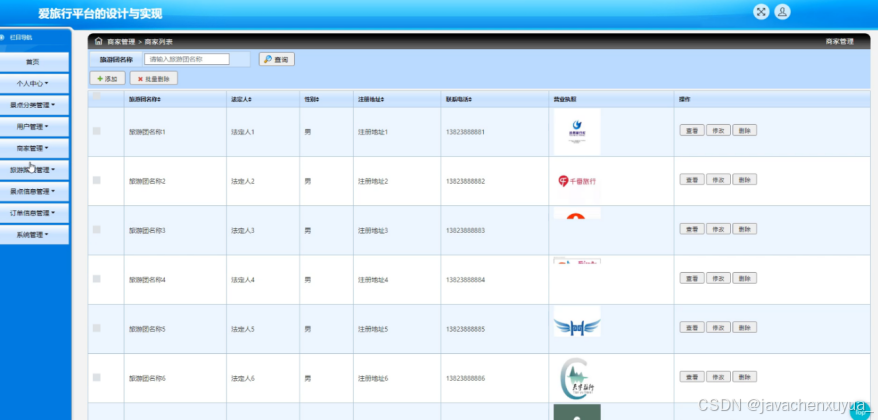Click 删除 for 旅游团名称5 row

click(744, 327)
